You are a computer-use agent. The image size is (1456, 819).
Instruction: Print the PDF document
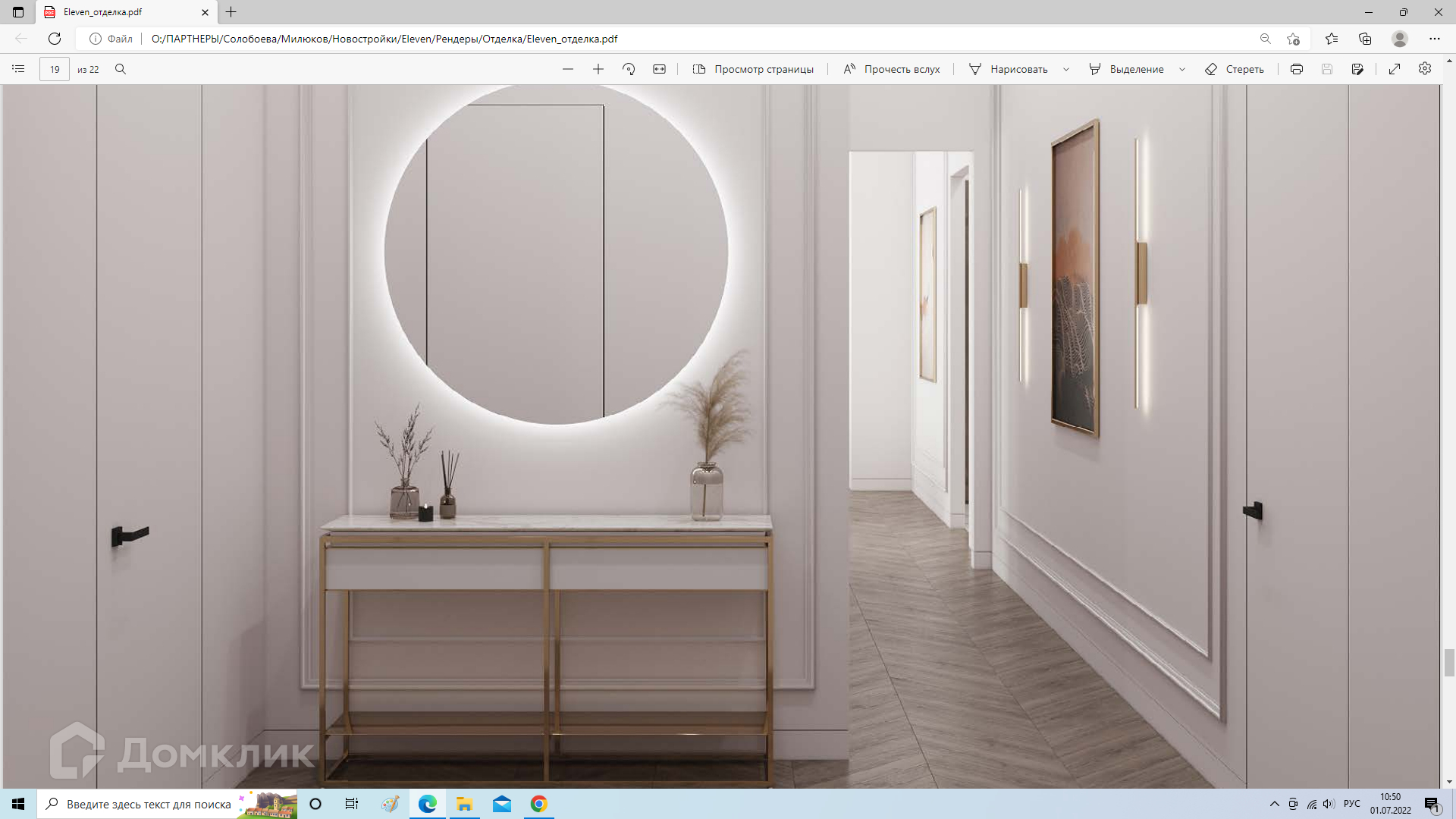point(1297,69)
